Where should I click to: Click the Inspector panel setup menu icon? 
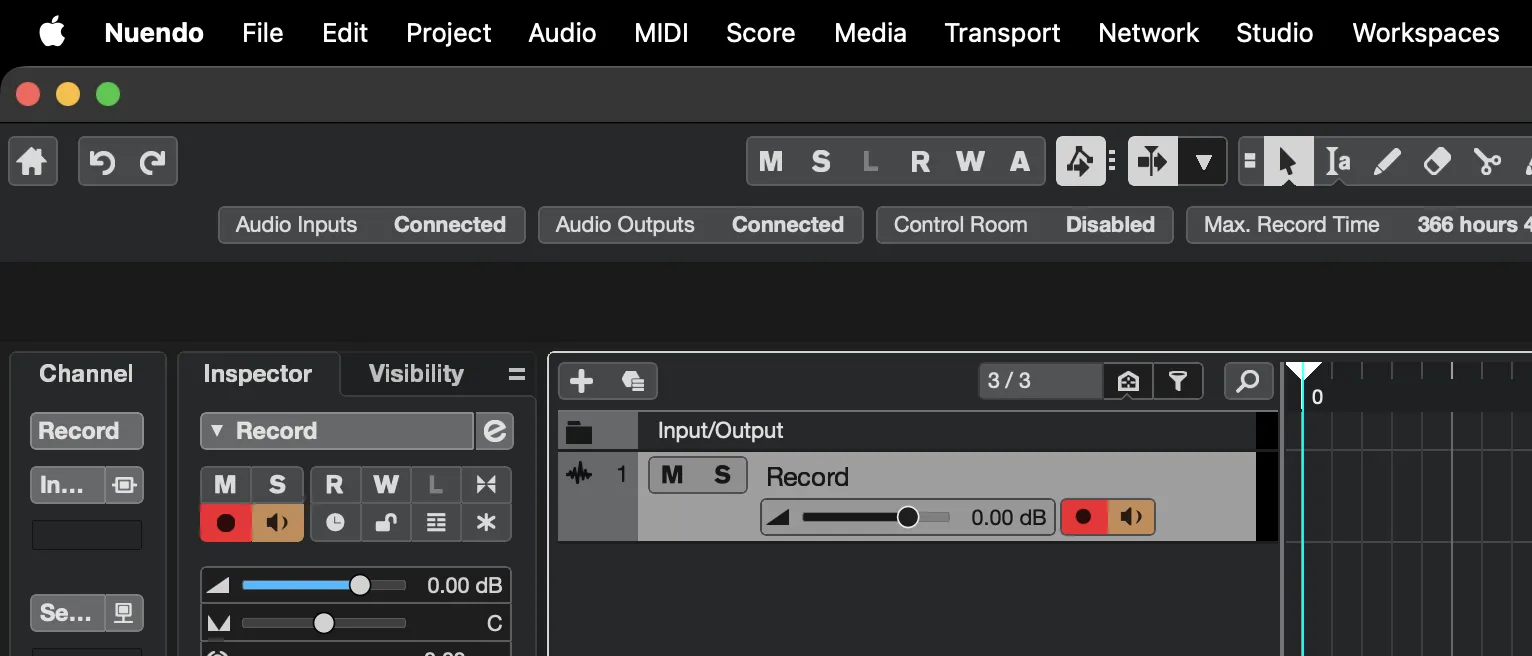[517, 375]
